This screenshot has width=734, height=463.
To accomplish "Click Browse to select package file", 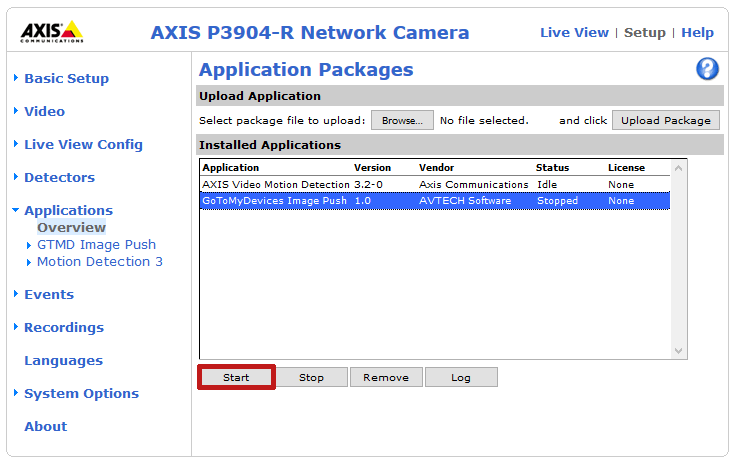I will (x=402, y=120).
